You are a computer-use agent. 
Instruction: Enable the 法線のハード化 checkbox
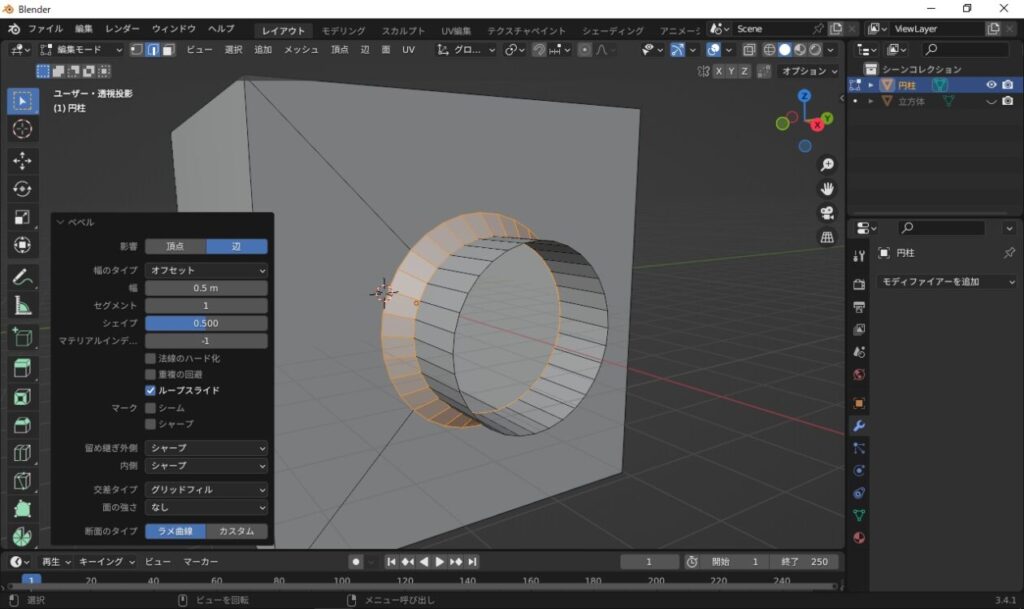click(151, 357)
